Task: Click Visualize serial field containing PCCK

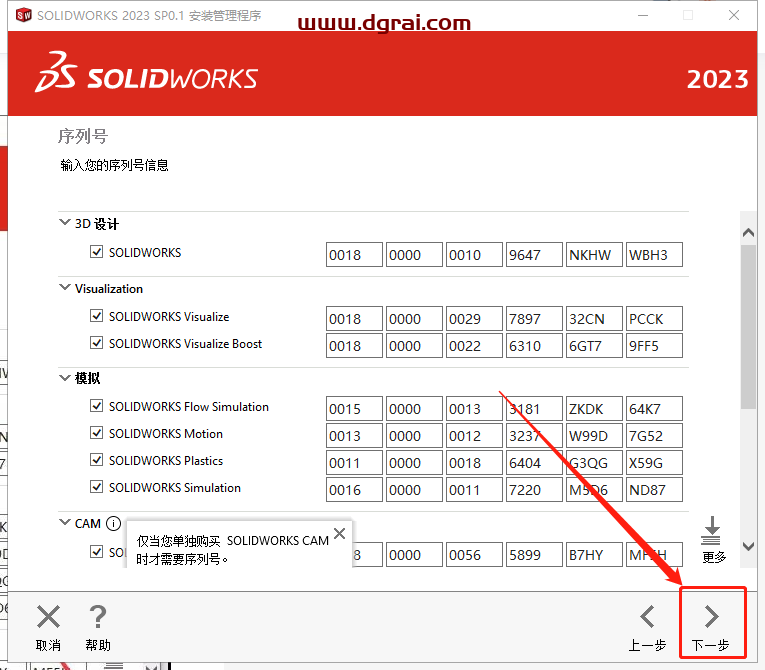Action: click(654, 319)
